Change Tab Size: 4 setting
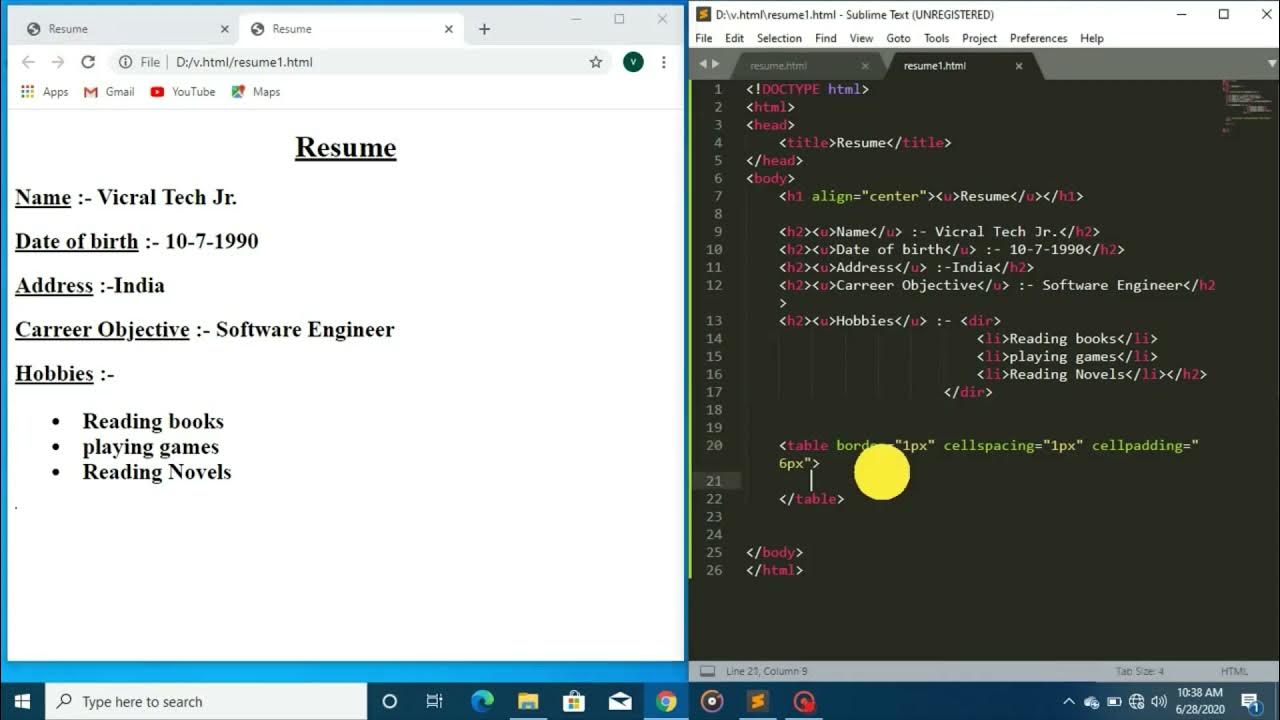The height and width of the screenshot is (720, 1280). (x=1140, y=671)
